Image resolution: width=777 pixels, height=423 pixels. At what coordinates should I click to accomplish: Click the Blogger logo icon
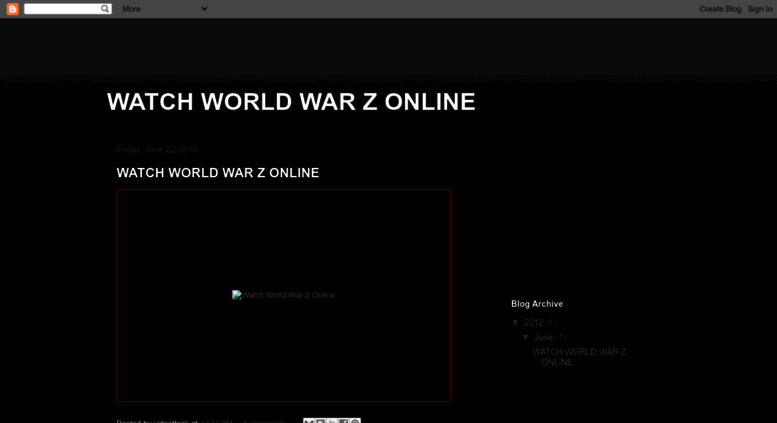[x=12, y=9]
